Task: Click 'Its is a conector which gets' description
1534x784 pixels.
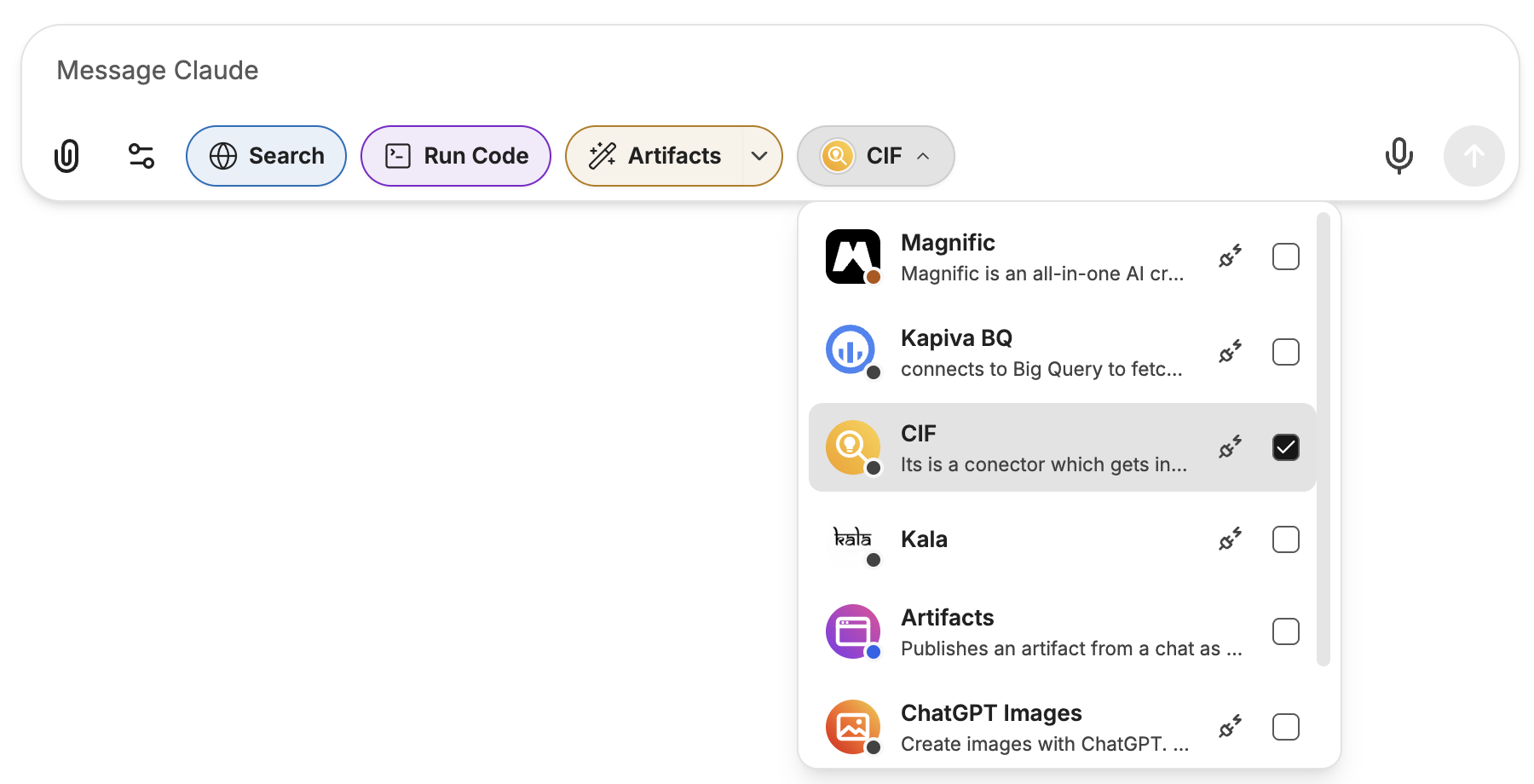Action: (x=1044, y=464)
